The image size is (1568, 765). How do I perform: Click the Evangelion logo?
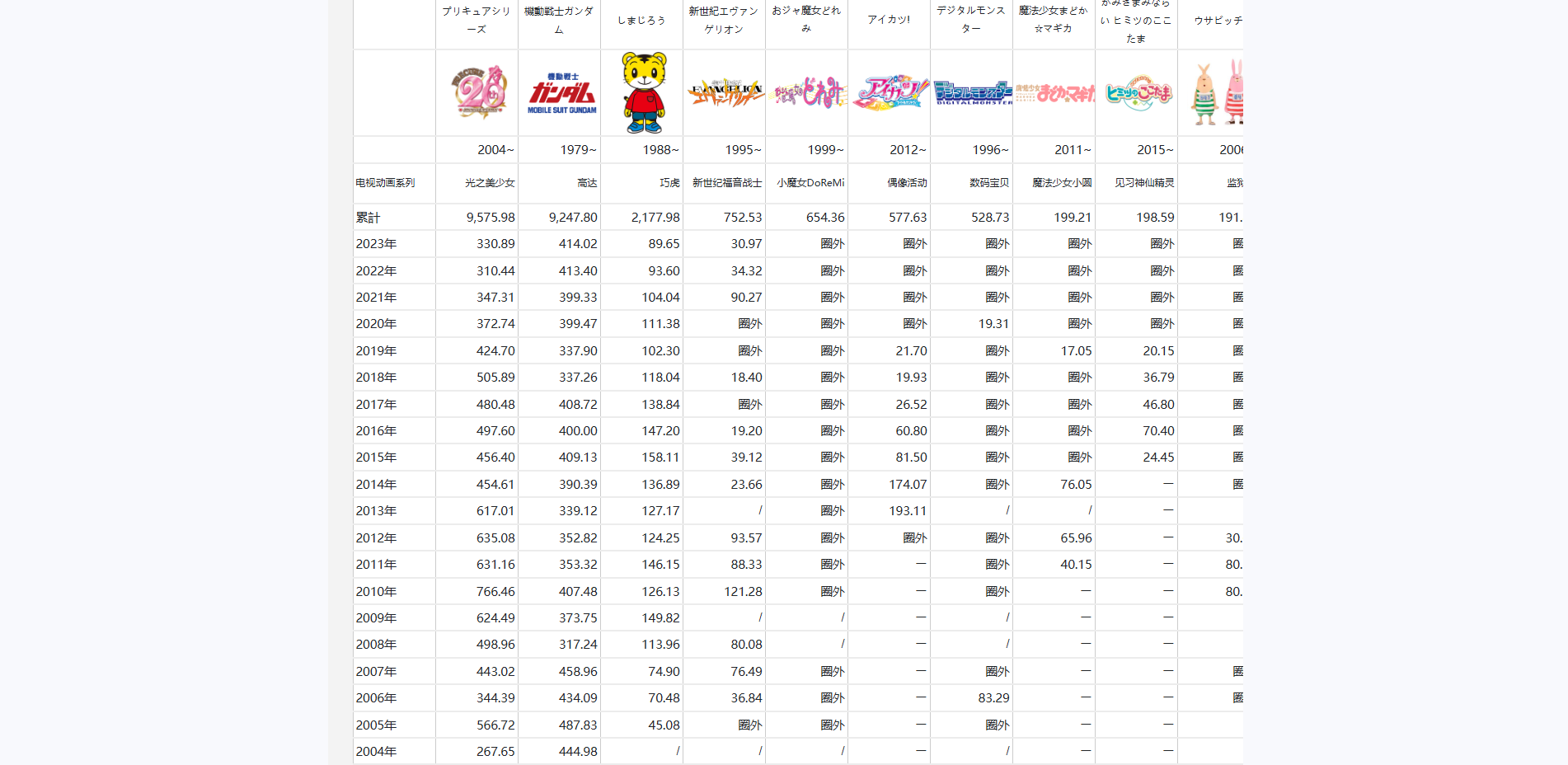point(725,93)
